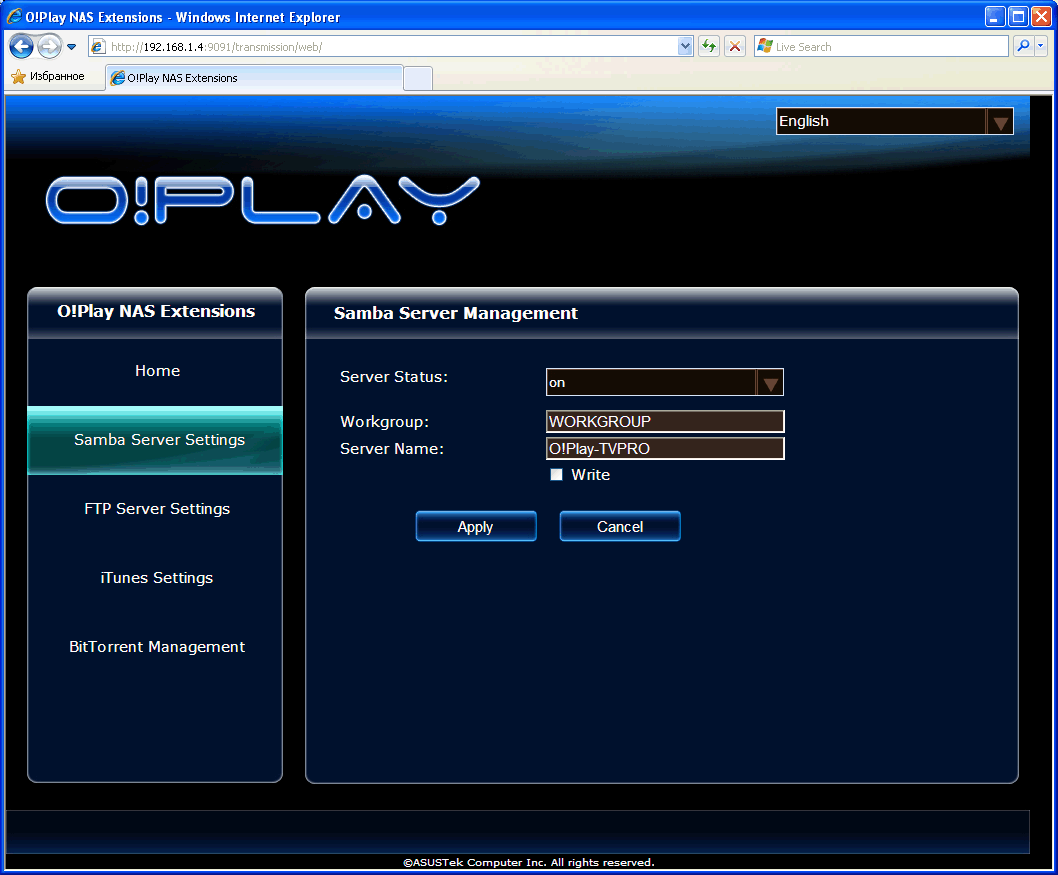Click the Live Search magnifier icon
Viewport: 1058px width, 875px height.
click(x=1024, y=46)
